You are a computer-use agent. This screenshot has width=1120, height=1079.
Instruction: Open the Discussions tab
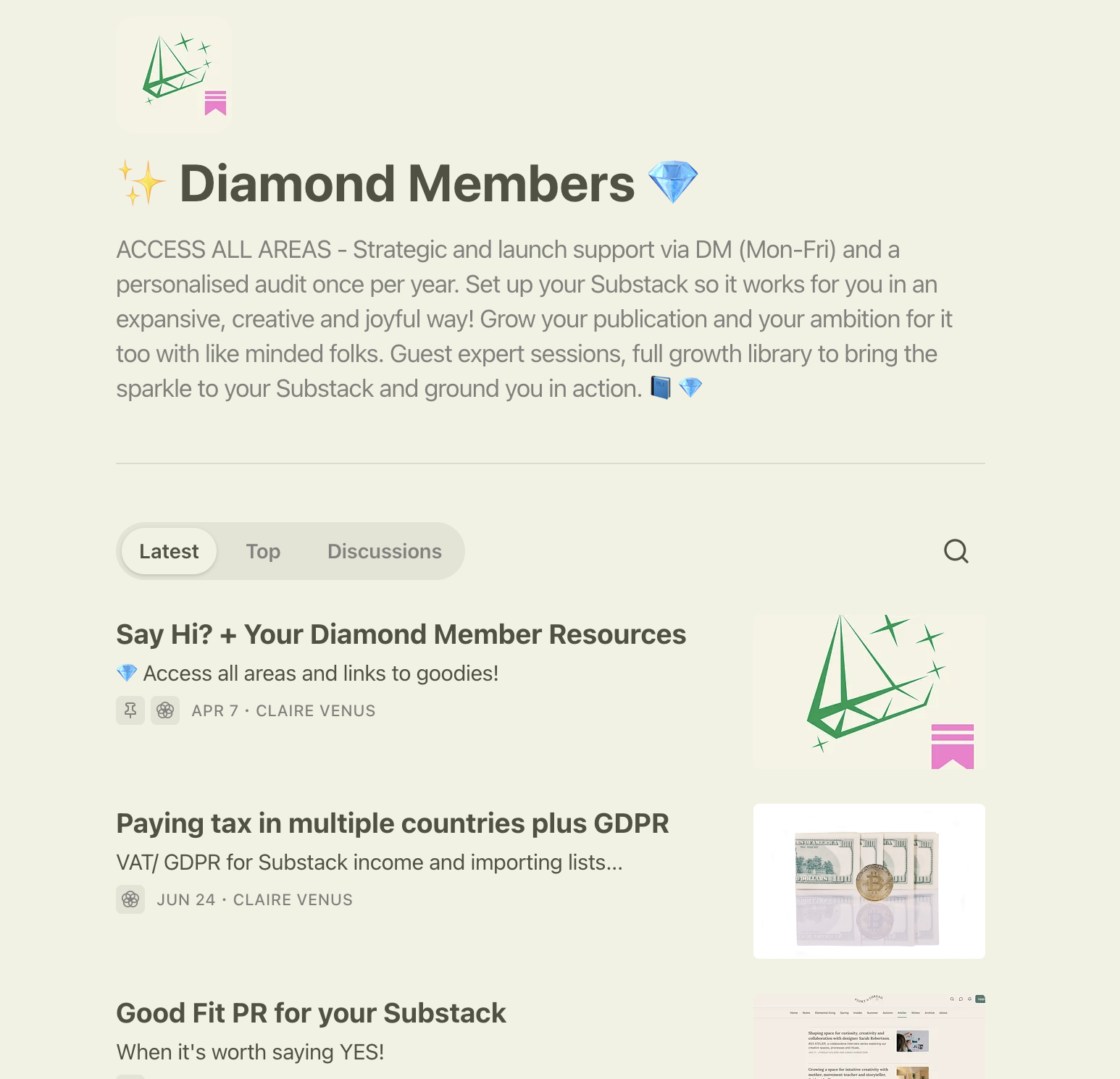384,551
